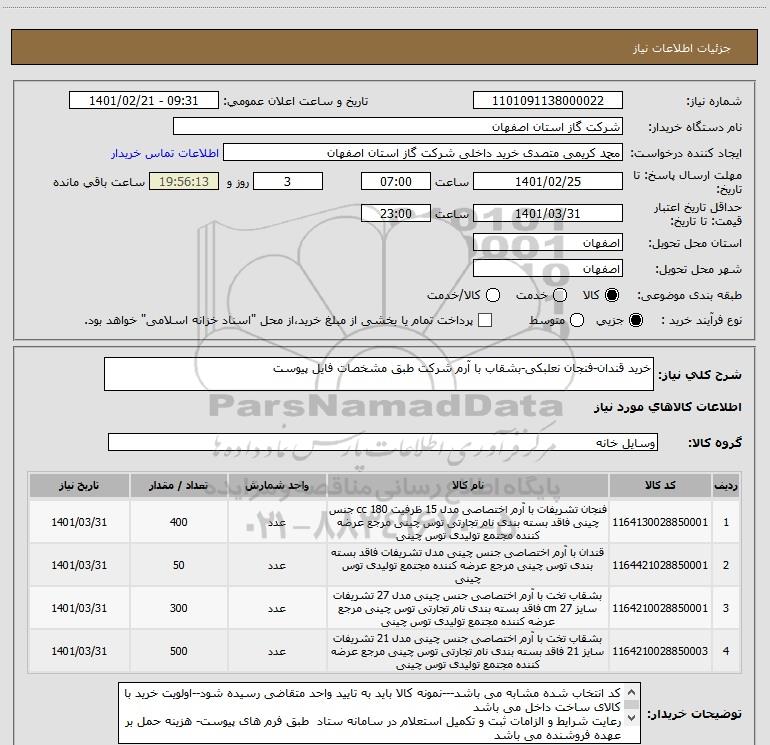The width and height of the screenshot is (770, 745).
Task: Click the delivery city field اصفهان
Action: point(548,269)
